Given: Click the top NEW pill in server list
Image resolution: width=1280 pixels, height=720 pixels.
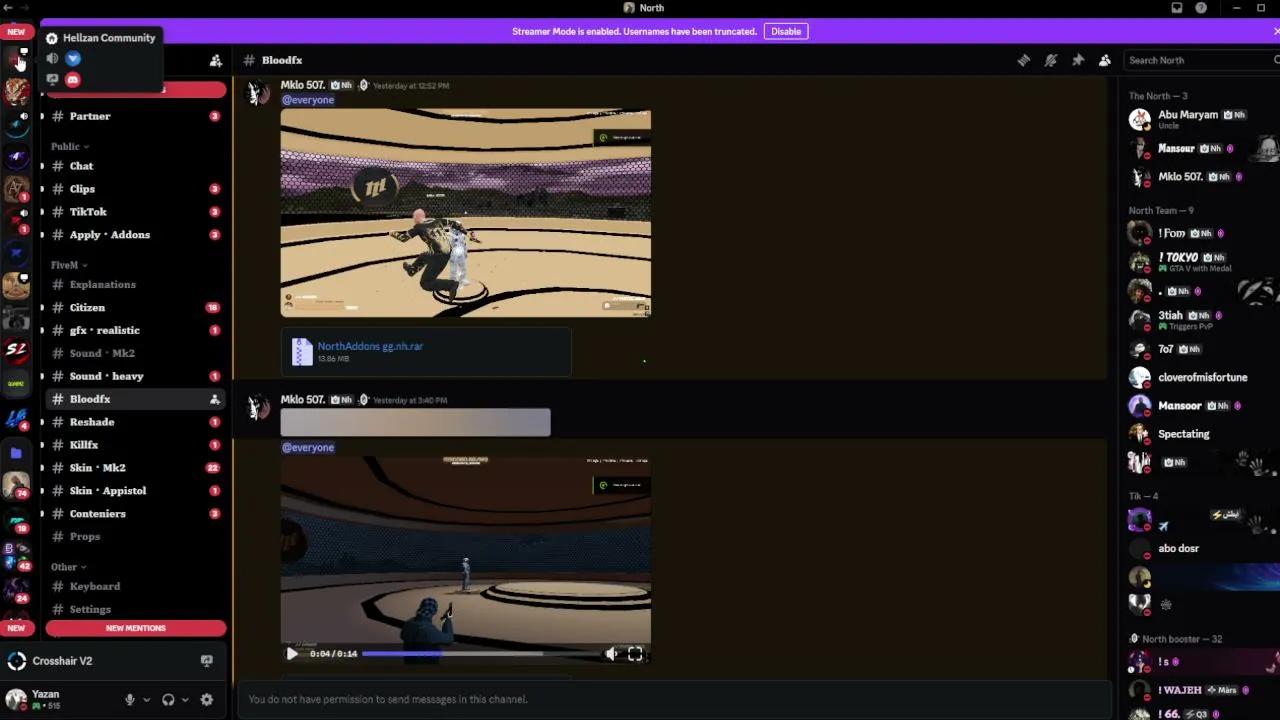Looking at the screenshot, I should (x=16, y=32).
